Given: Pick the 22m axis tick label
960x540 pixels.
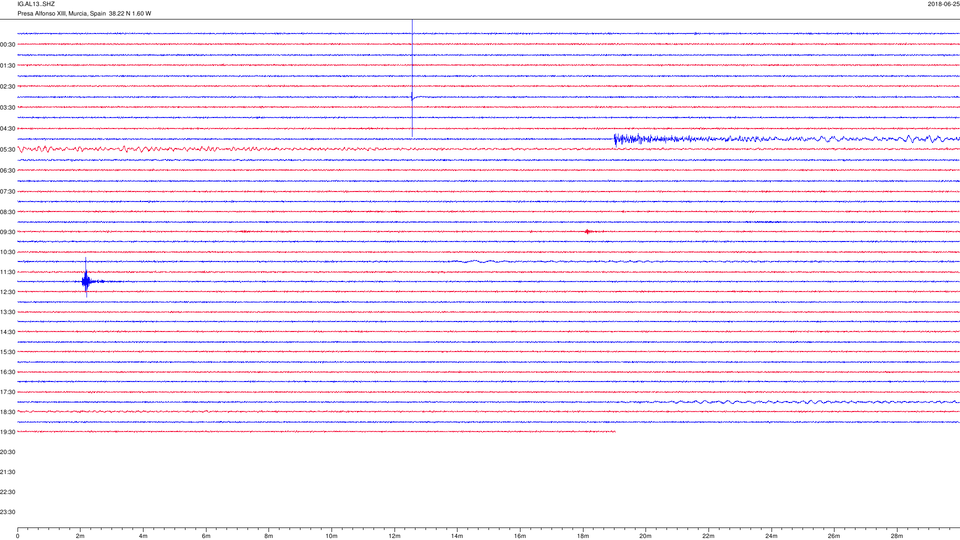Looking at the screenshot, I should tap(708, 536).
